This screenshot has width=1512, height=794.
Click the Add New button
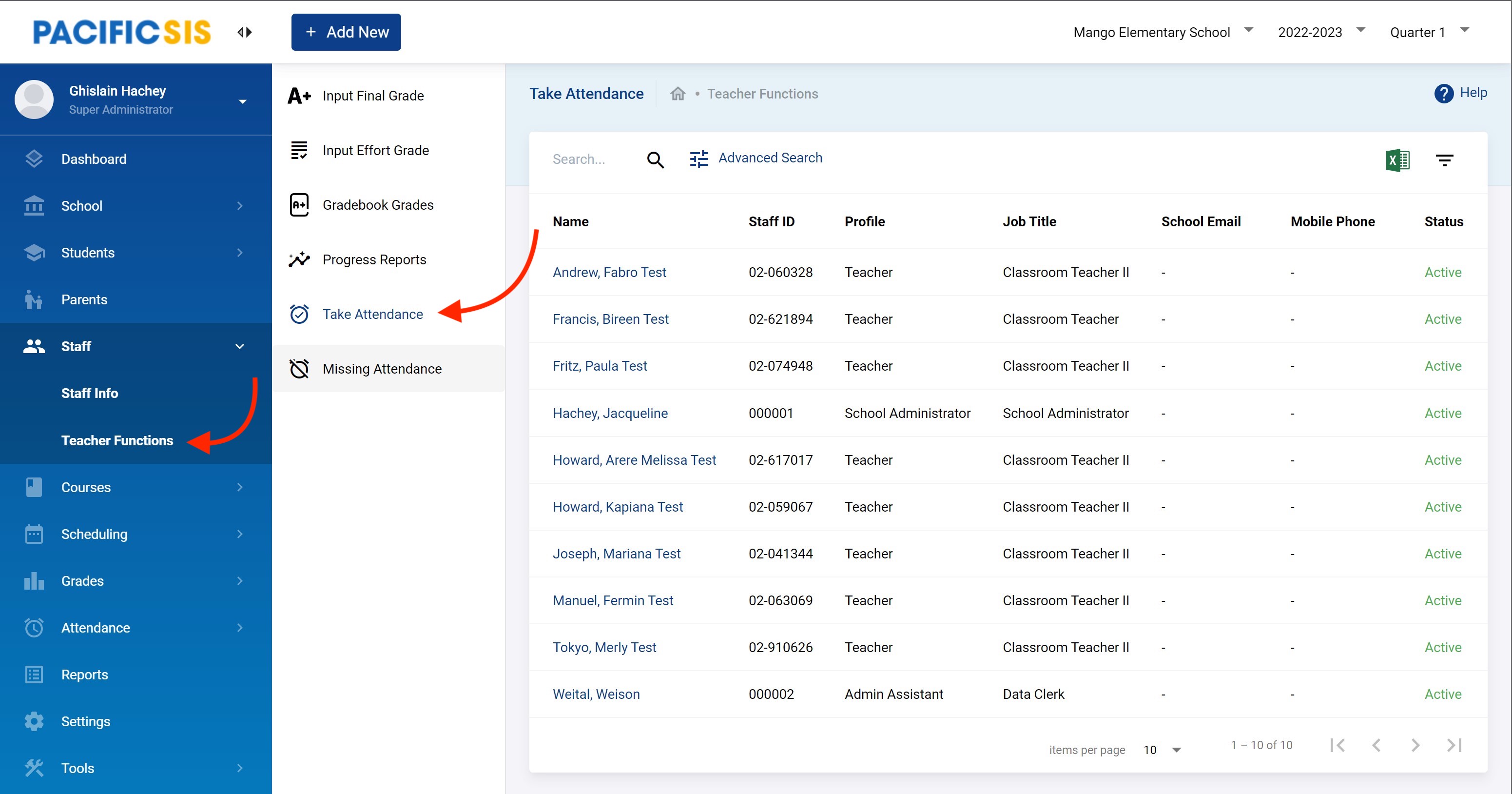346,32
